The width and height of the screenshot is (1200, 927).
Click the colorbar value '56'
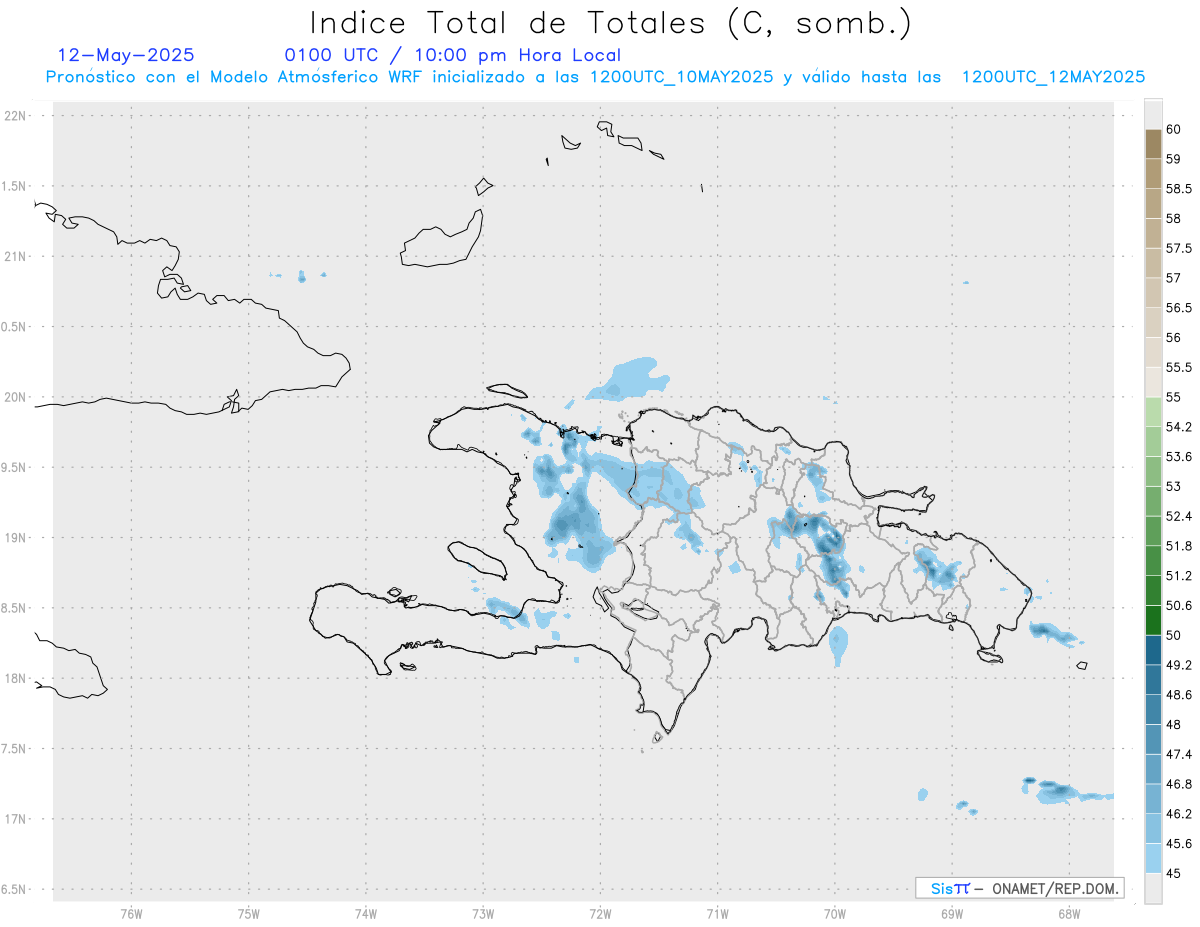click(x=1174, y=338)
